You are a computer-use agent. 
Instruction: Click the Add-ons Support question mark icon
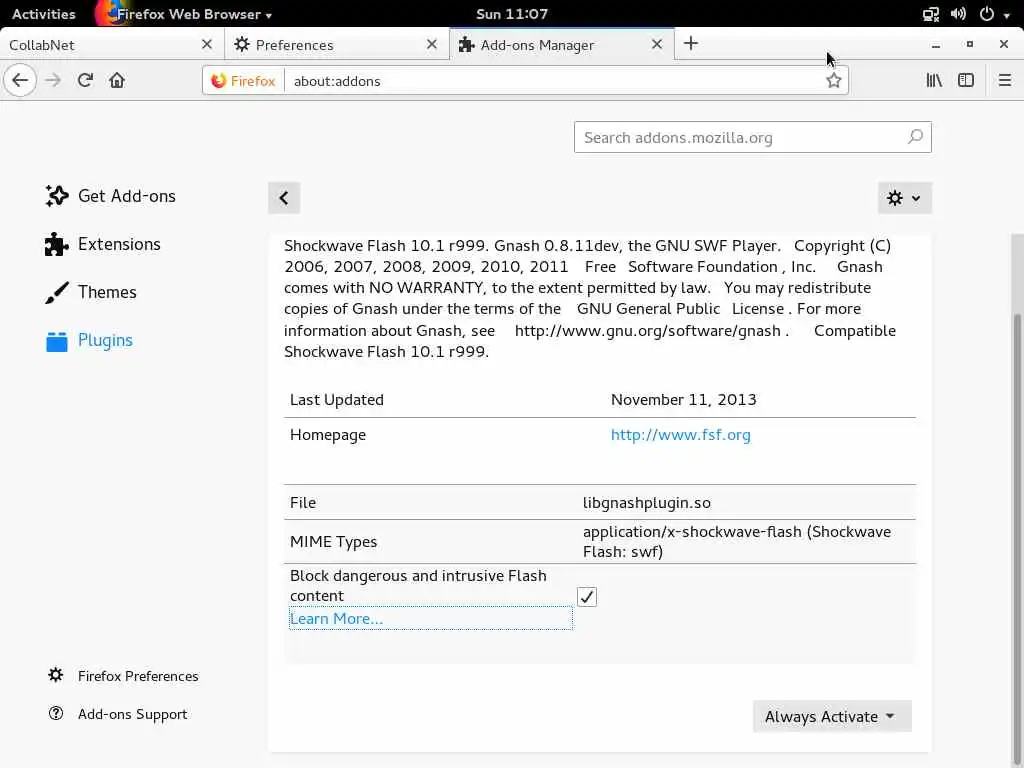pos(56,714)
